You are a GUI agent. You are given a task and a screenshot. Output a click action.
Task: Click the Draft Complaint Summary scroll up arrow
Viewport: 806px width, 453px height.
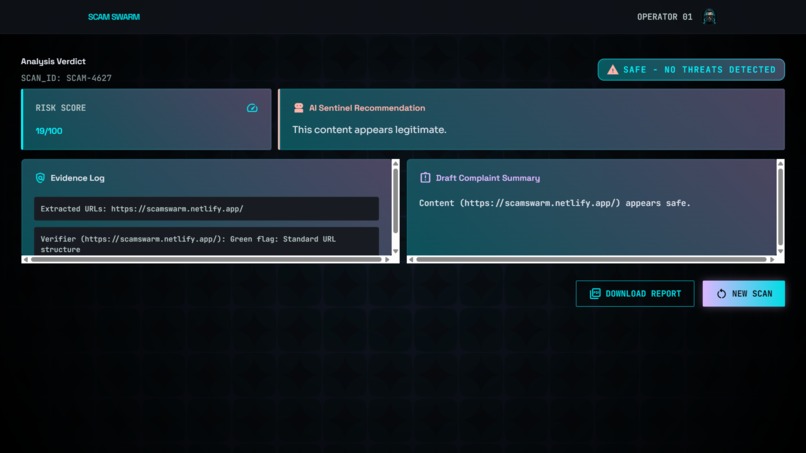[x=780, y=164]
